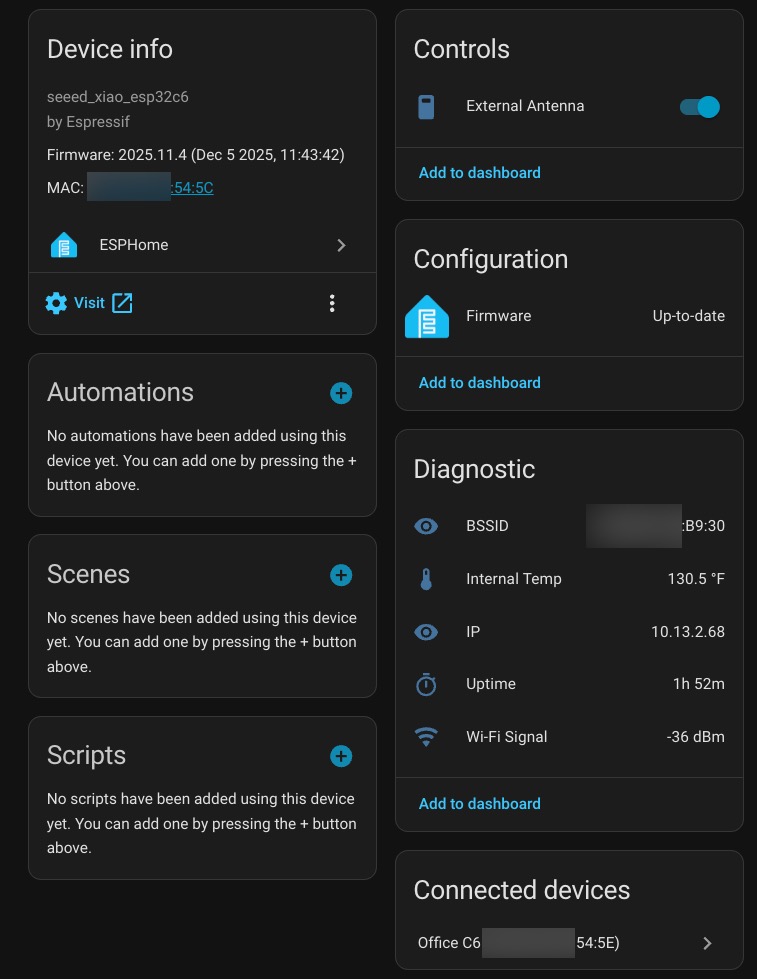This screenshot has width=757, height=979.
Task: Click the Internal Temp thermometer icon
Action: (426, 579)
